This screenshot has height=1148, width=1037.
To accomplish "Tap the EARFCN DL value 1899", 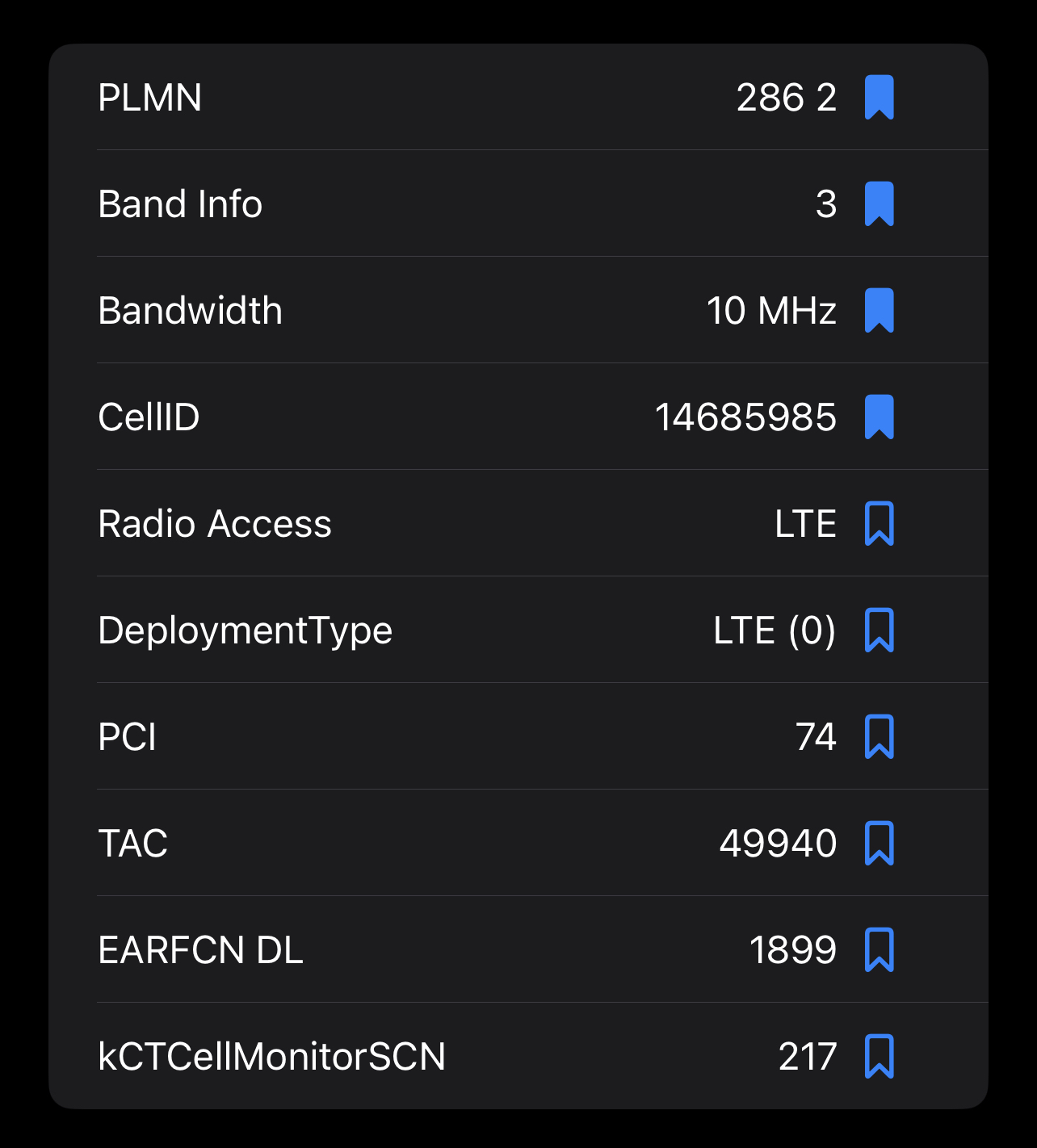I will tap(793, 950).
